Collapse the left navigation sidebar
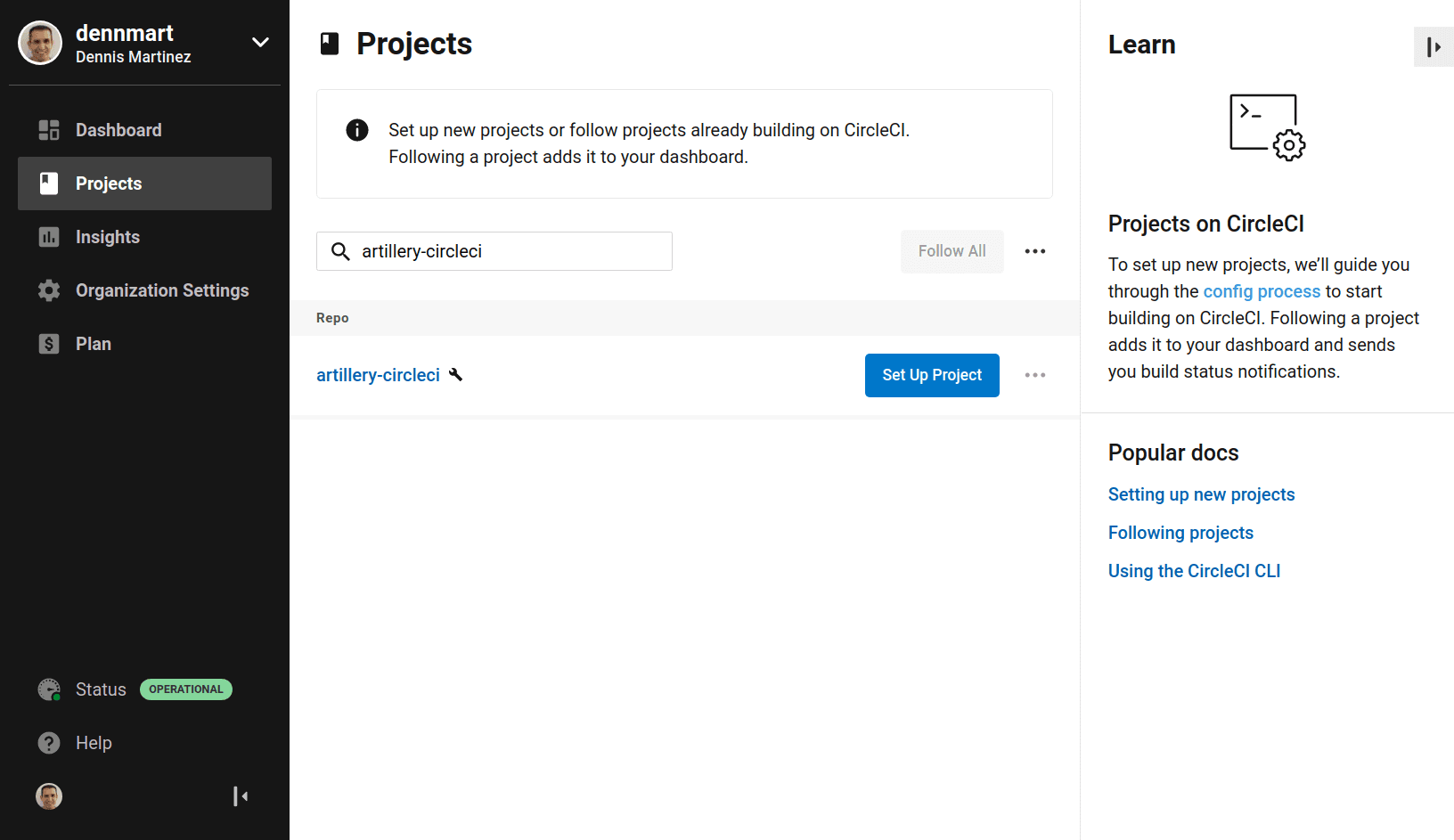 pos(240,795)
